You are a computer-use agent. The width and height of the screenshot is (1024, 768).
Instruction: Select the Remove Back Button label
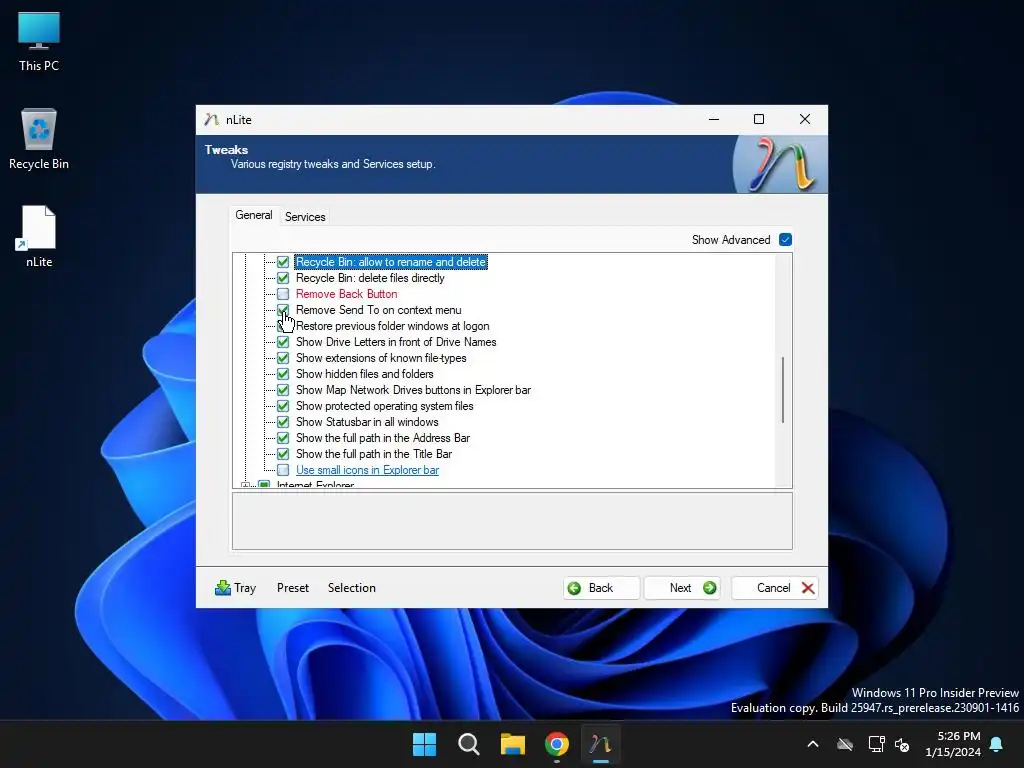click(x=346, y=294)
